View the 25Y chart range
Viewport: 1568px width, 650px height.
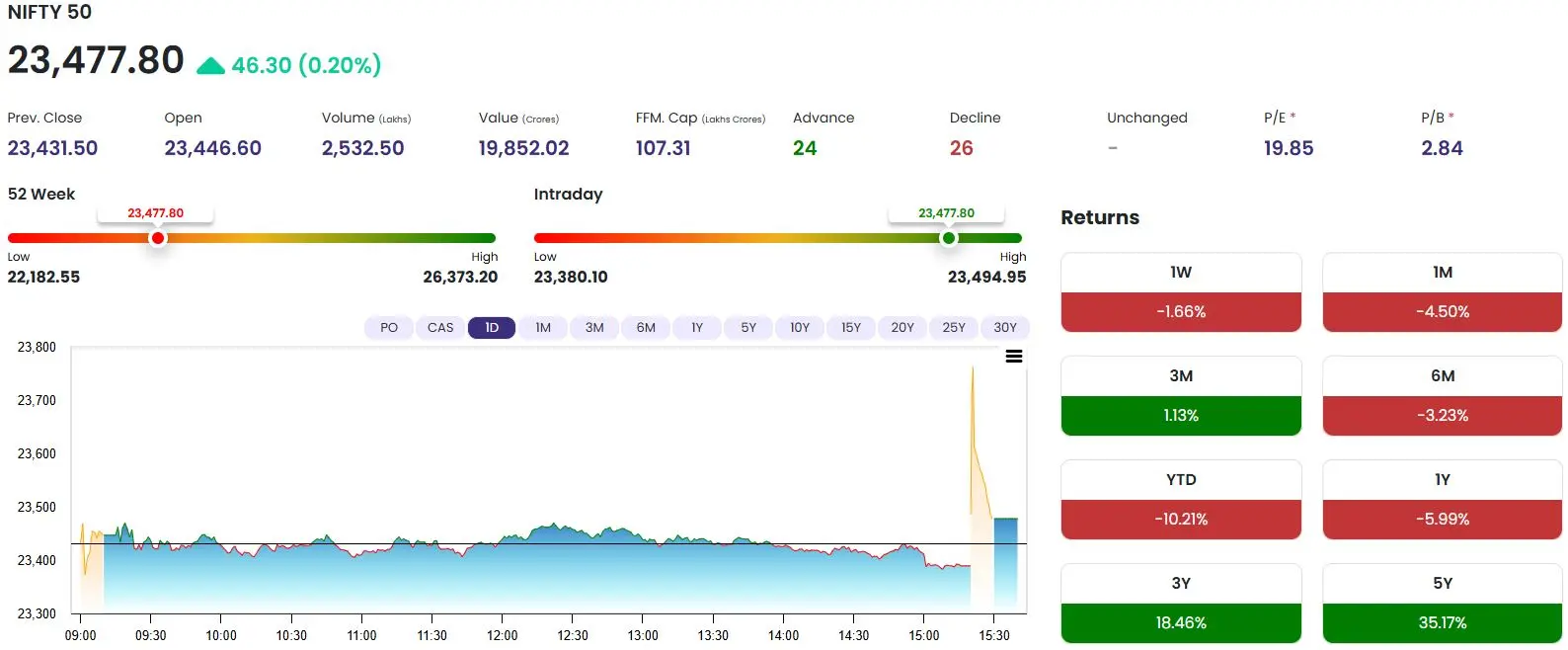[954, 328]
